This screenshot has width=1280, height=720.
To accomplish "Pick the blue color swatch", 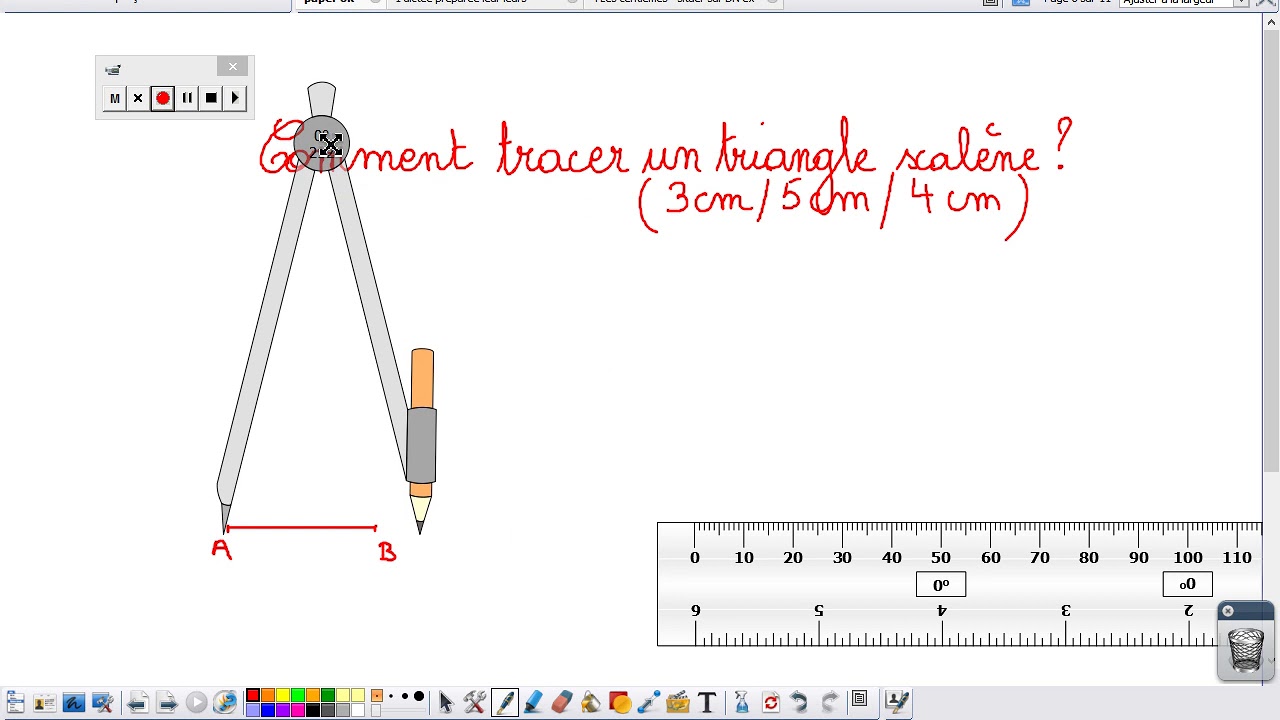I will (268, 710).
